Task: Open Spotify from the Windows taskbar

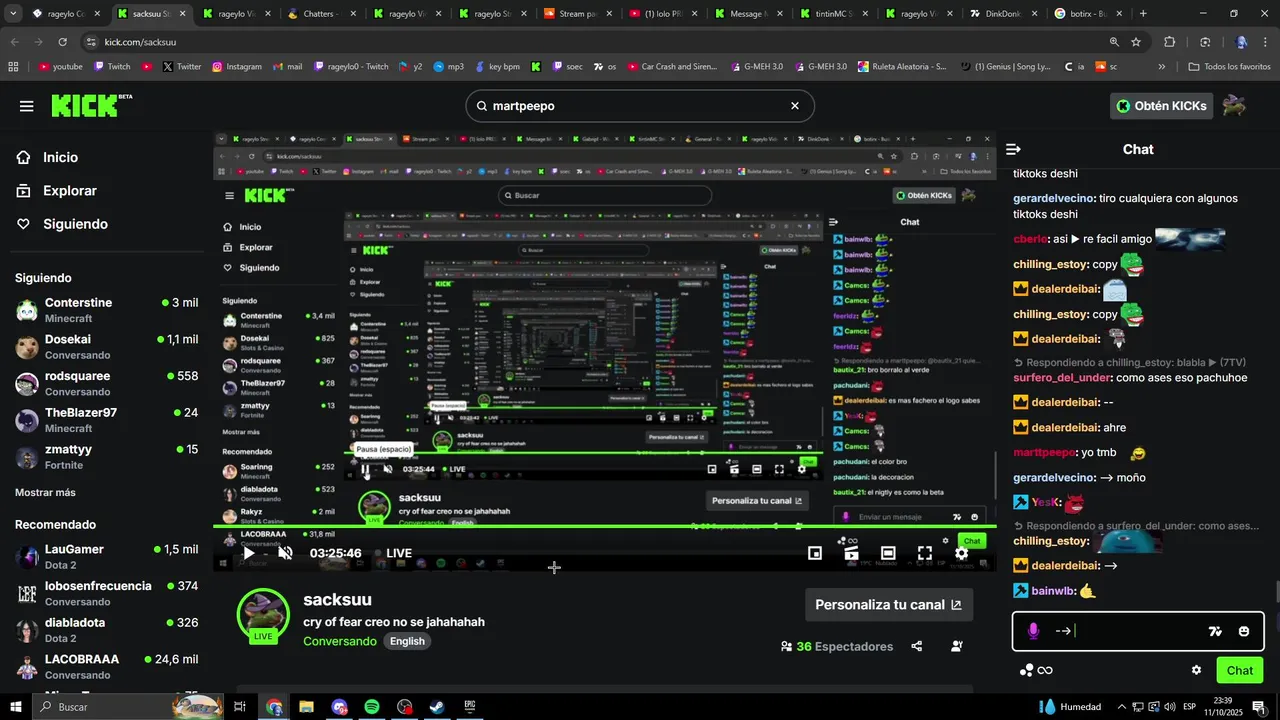Action: click(372, 707)
